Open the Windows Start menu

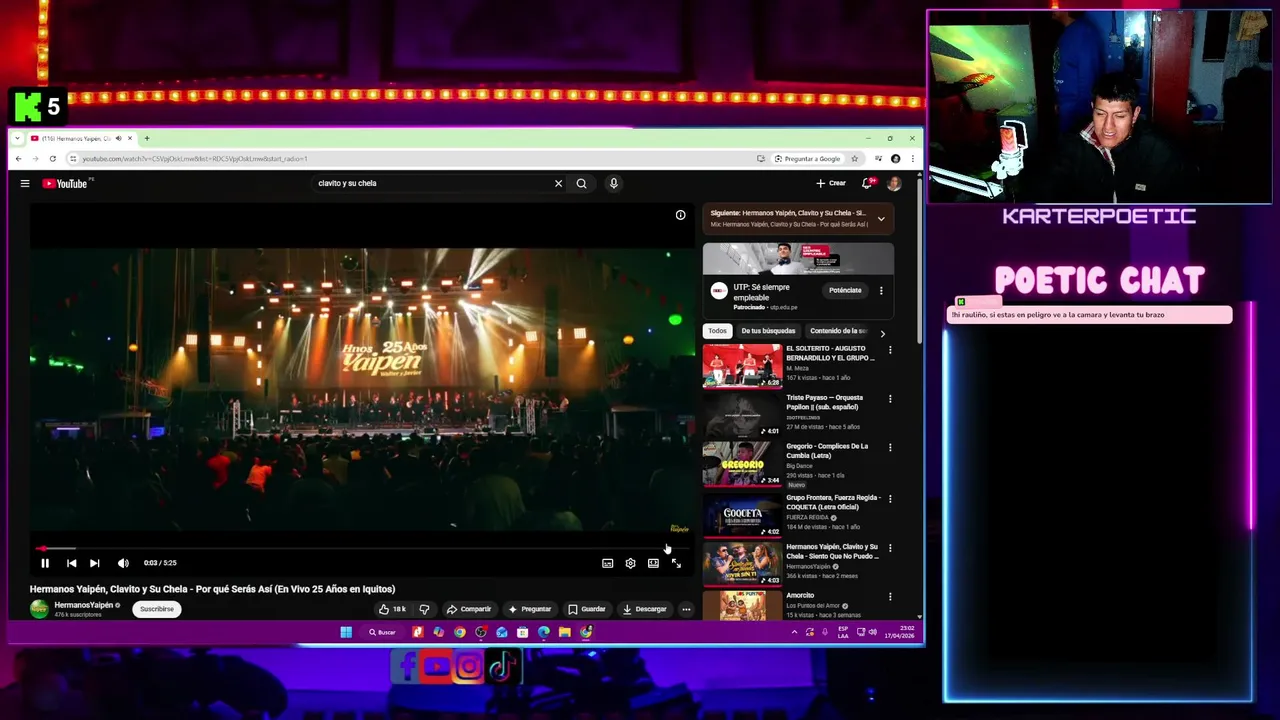[x=346, y=632]
